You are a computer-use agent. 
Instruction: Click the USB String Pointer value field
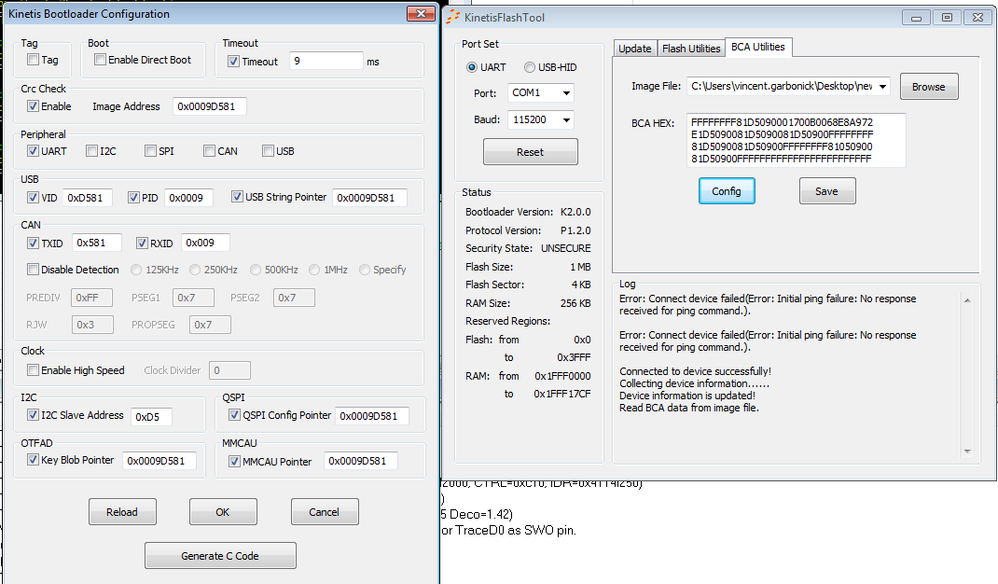369,198
